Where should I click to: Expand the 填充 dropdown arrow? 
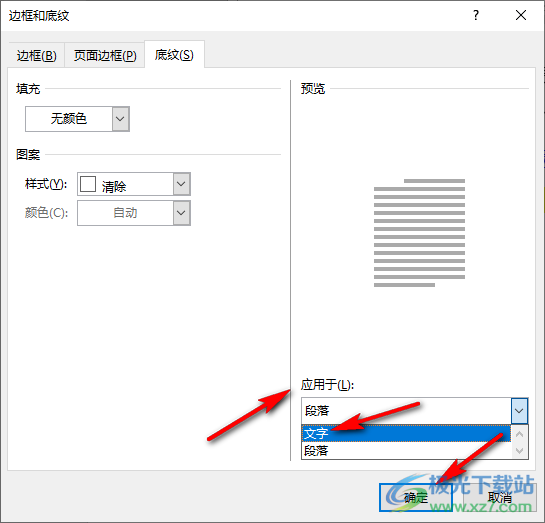click(x=120, y=119)
